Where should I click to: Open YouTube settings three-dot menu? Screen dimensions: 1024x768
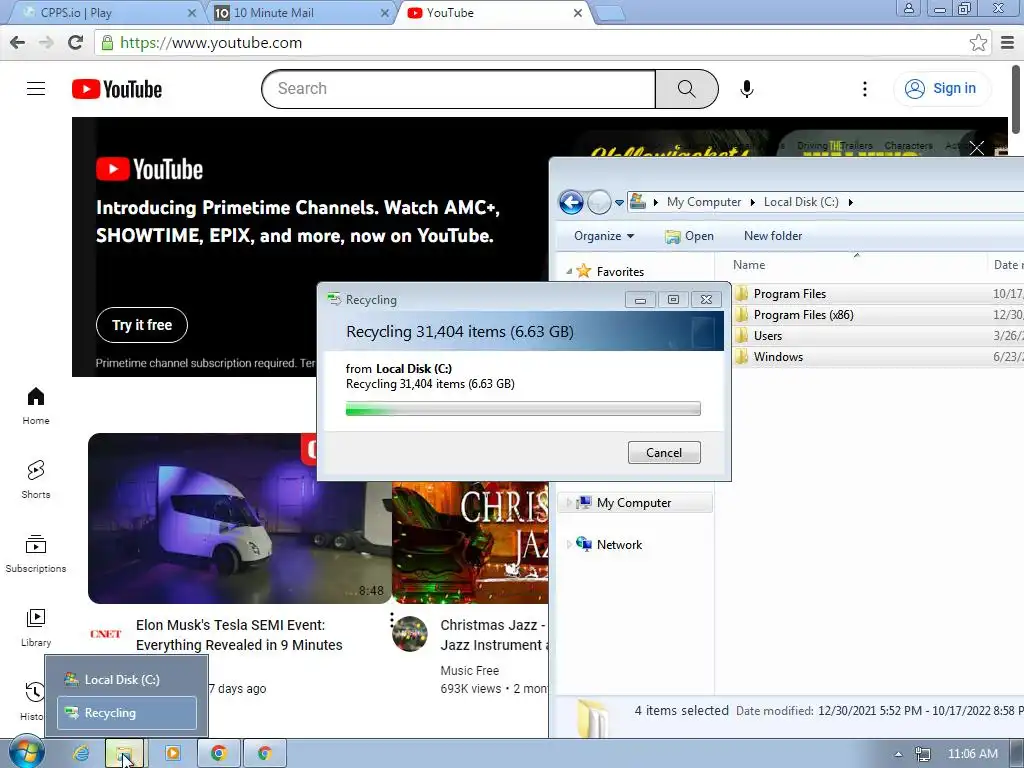865,89
